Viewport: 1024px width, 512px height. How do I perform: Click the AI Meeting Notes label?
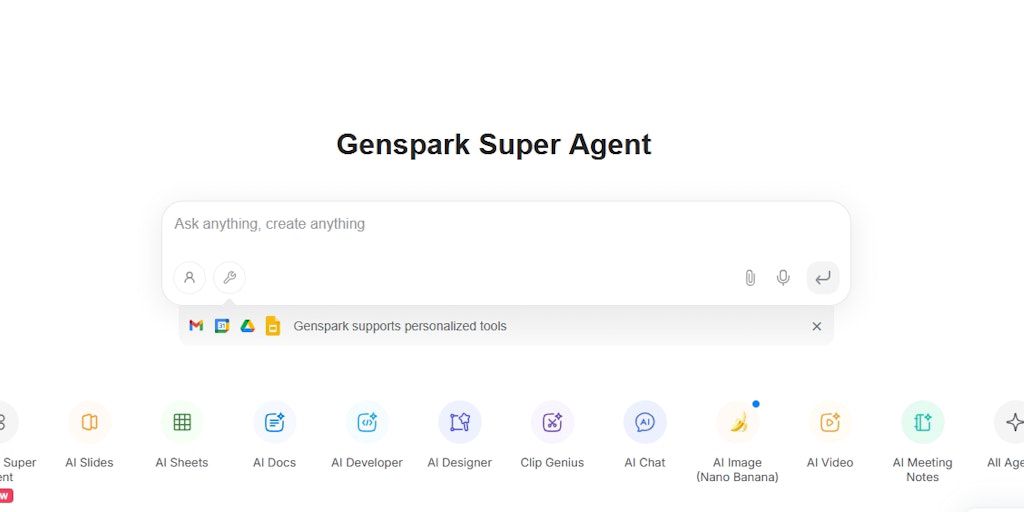[923, 470]
